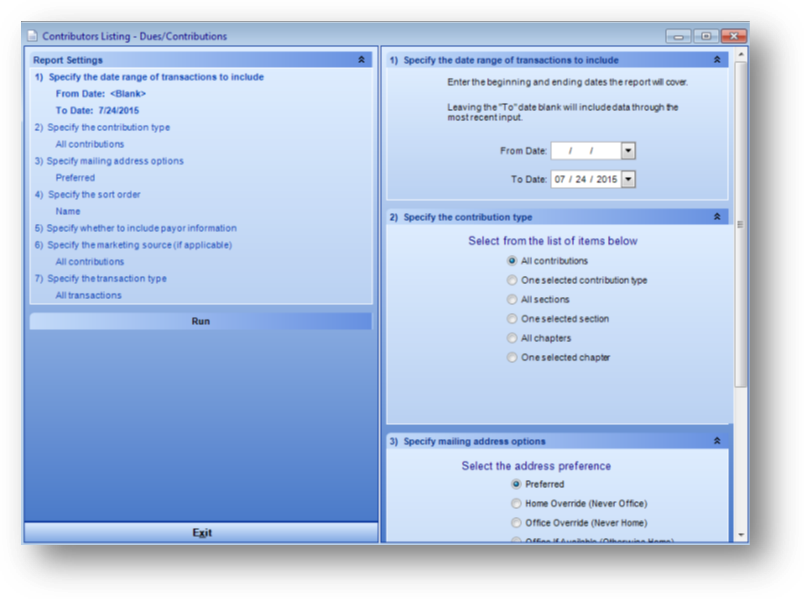Collapse the contribution type section chevron
The width and height of the screenshot is (804, 599).
(717, 216)
